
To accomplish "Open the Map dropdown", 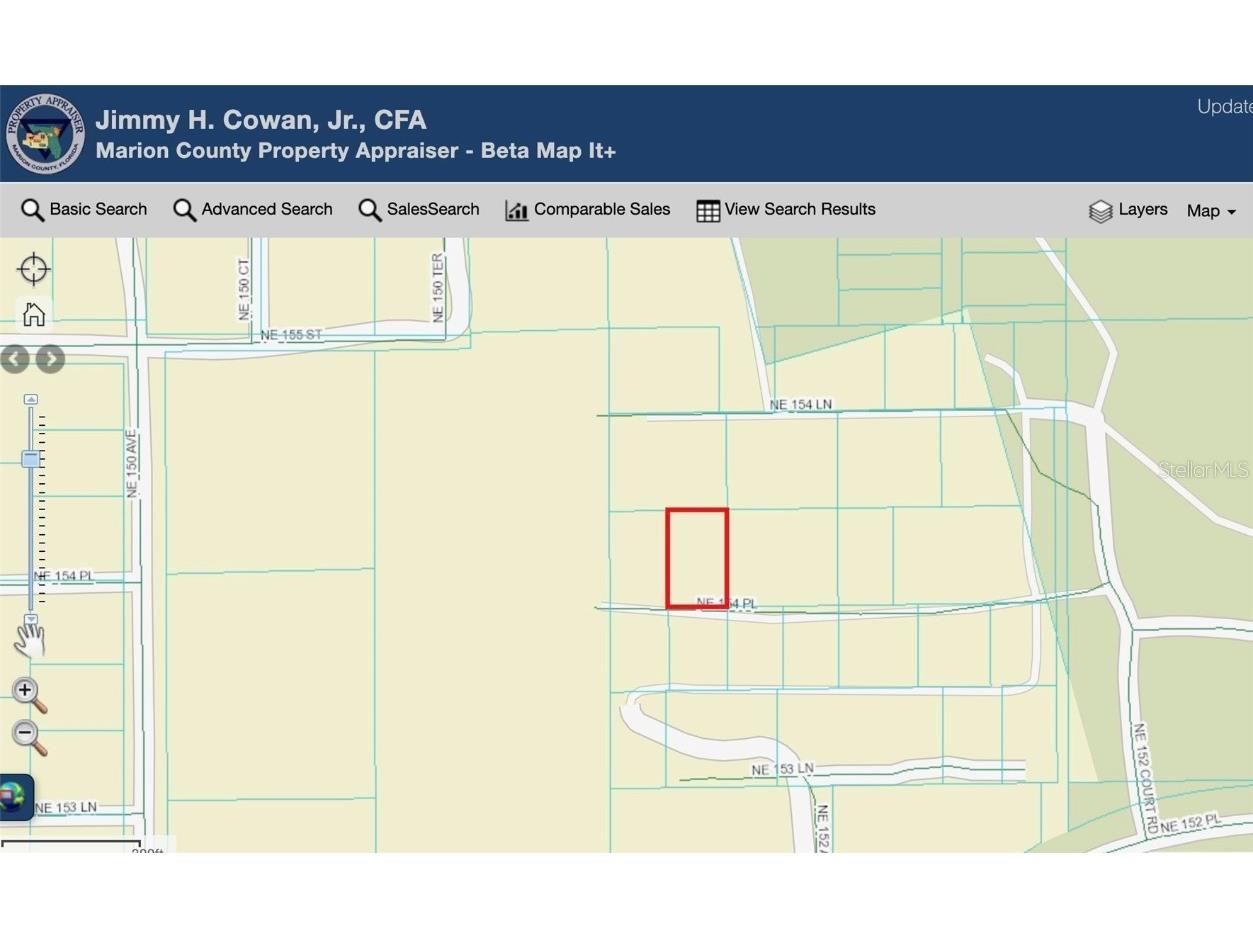I will pyautogui.click(x=1210, y=211).
